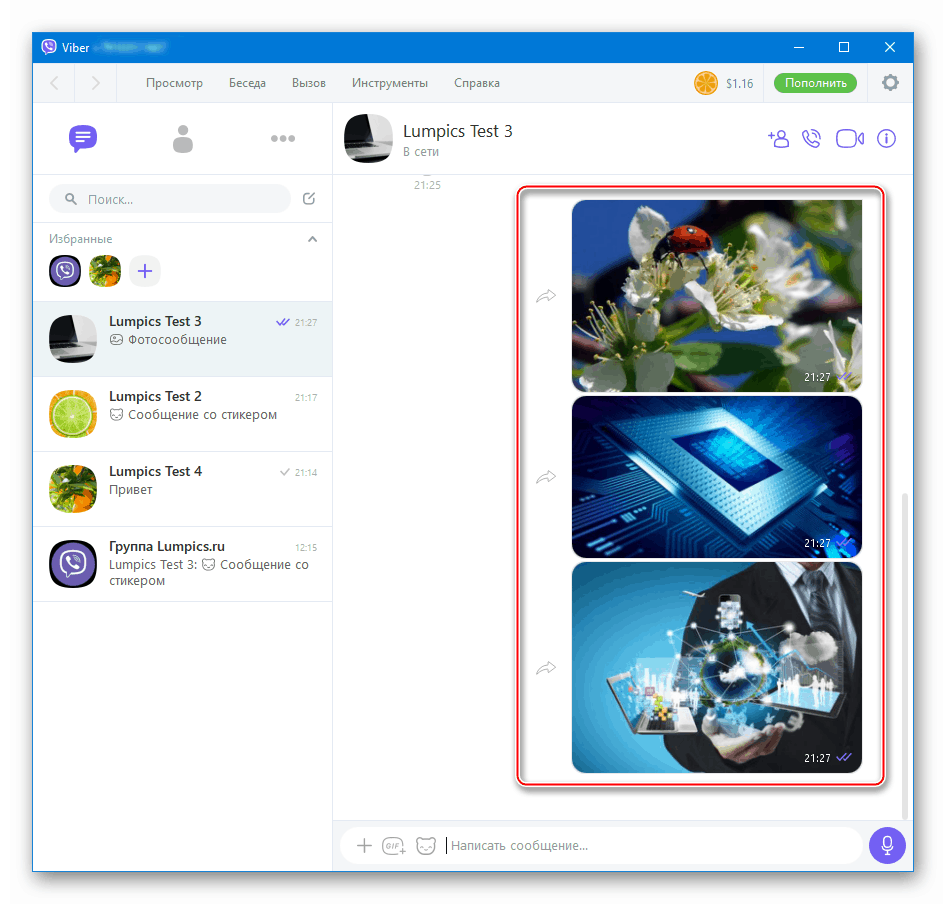Open Viber settings with the gear icon
This screenshot has height=904, width=946.
[x=890, y=83]
